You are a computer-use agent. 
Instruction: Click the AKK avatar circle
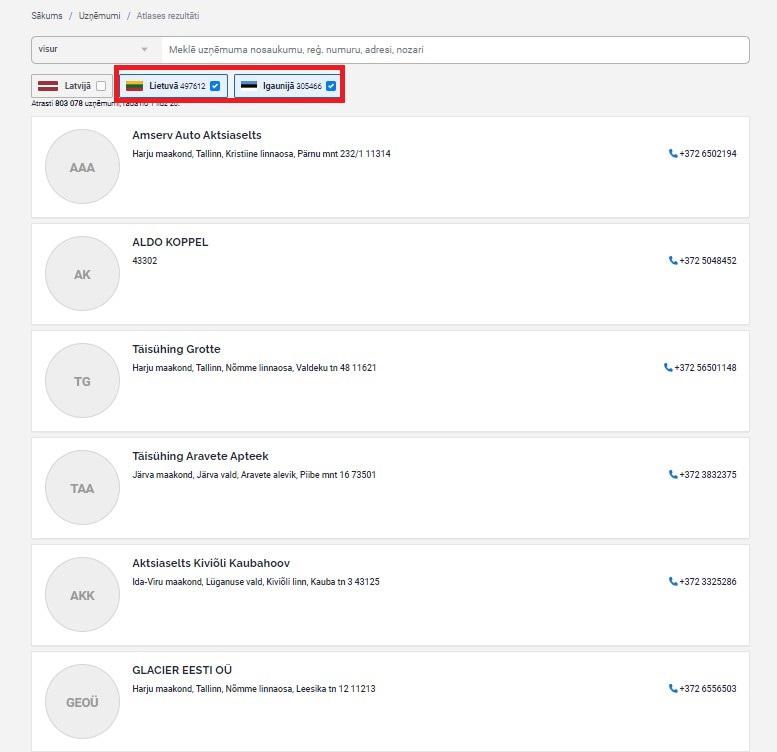pyautogui.click(x=82, y=595)
